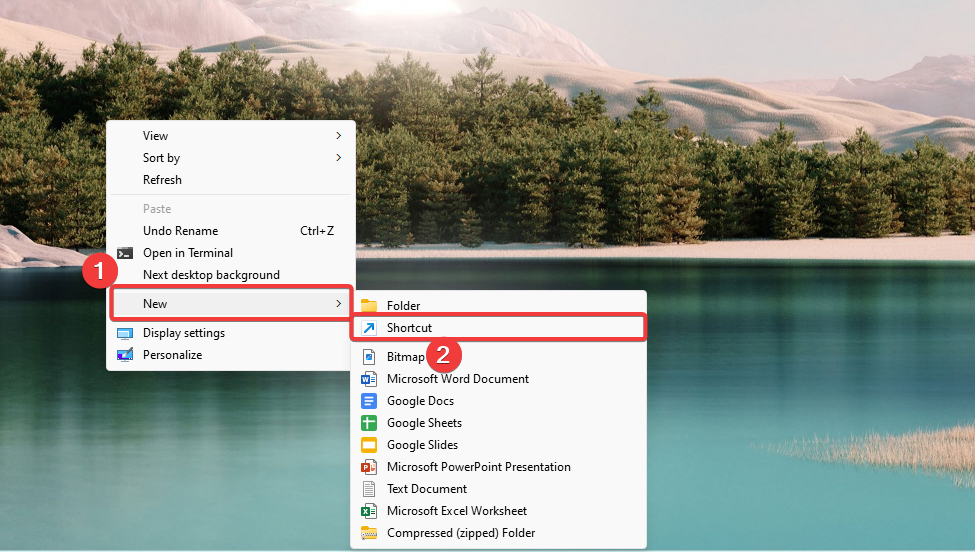Click the Excel worksheet icon

pos(369,511)
